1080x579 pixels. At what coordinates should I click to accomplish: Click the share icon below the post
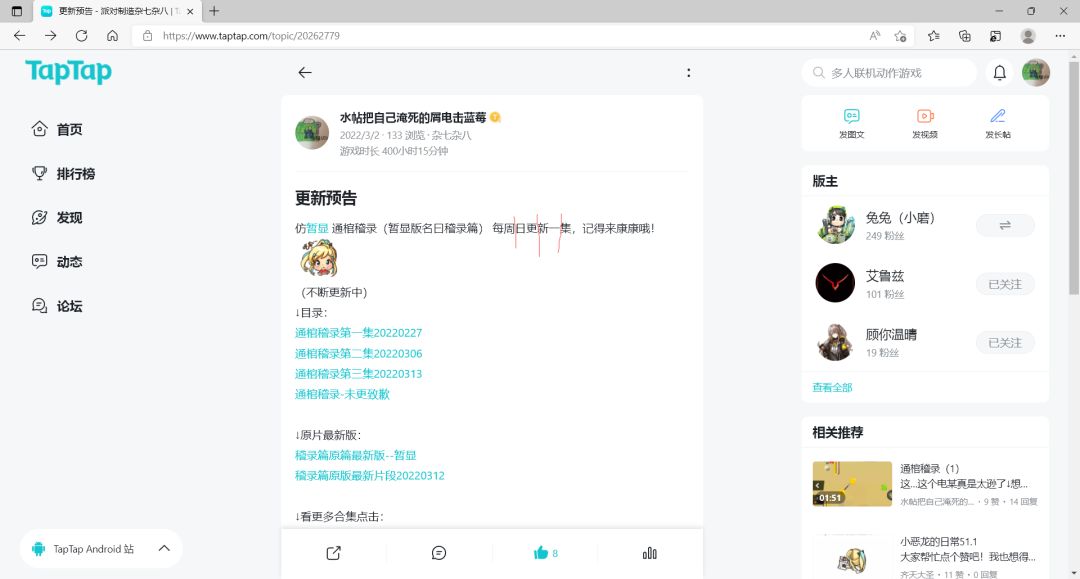point(333,553)
